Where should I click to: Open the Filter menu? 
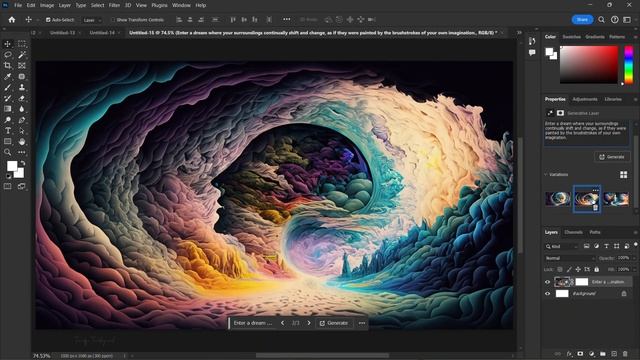point(114,5)
